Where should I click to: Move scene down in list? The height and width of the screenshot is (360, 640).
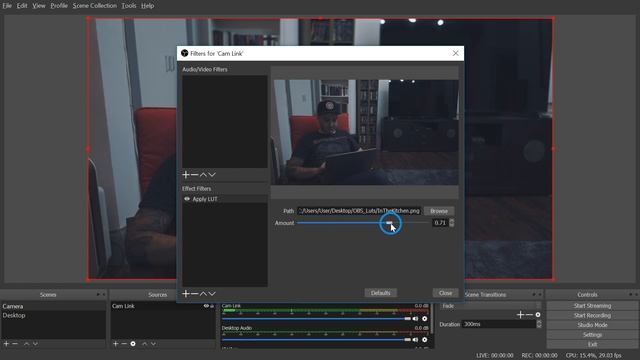click(x=36, y=344)
